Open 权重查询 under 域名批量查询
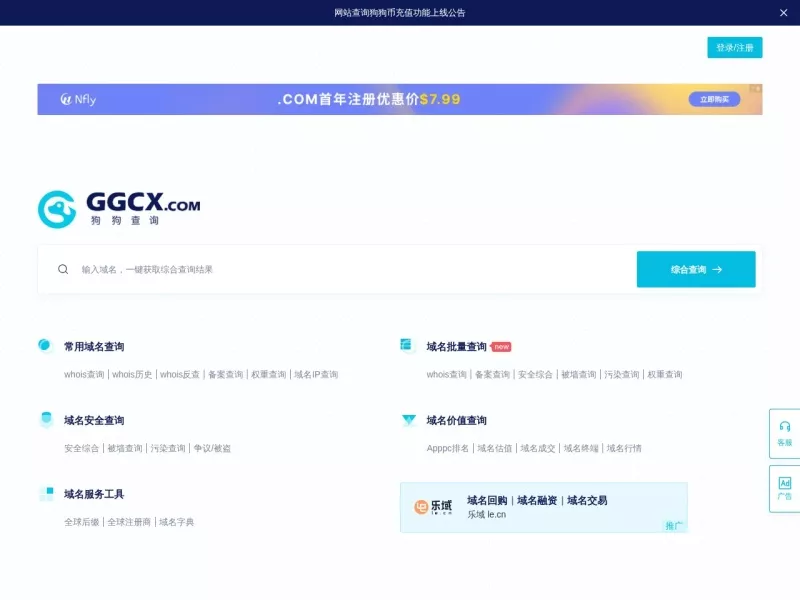The width and height of the screenshot is (800, 600). pos(665,374)
